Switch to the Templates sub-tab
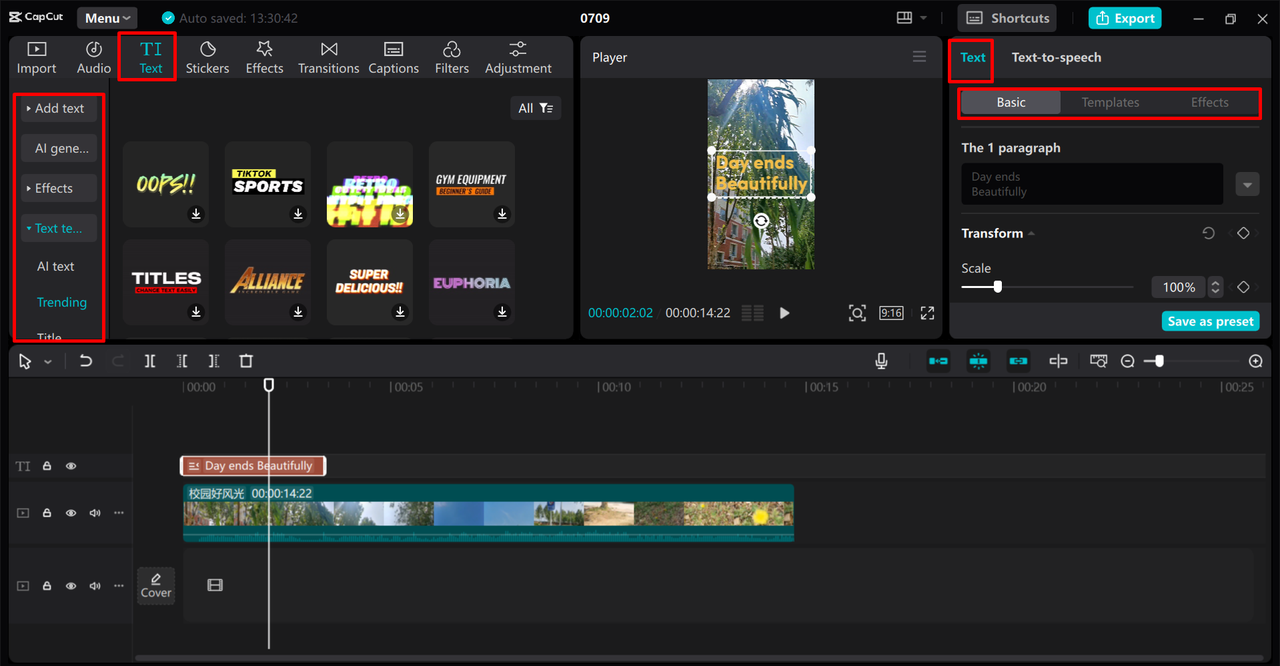Viewport: 1280px width, 666px height. pyautogui.click(x=1110, y=102)
